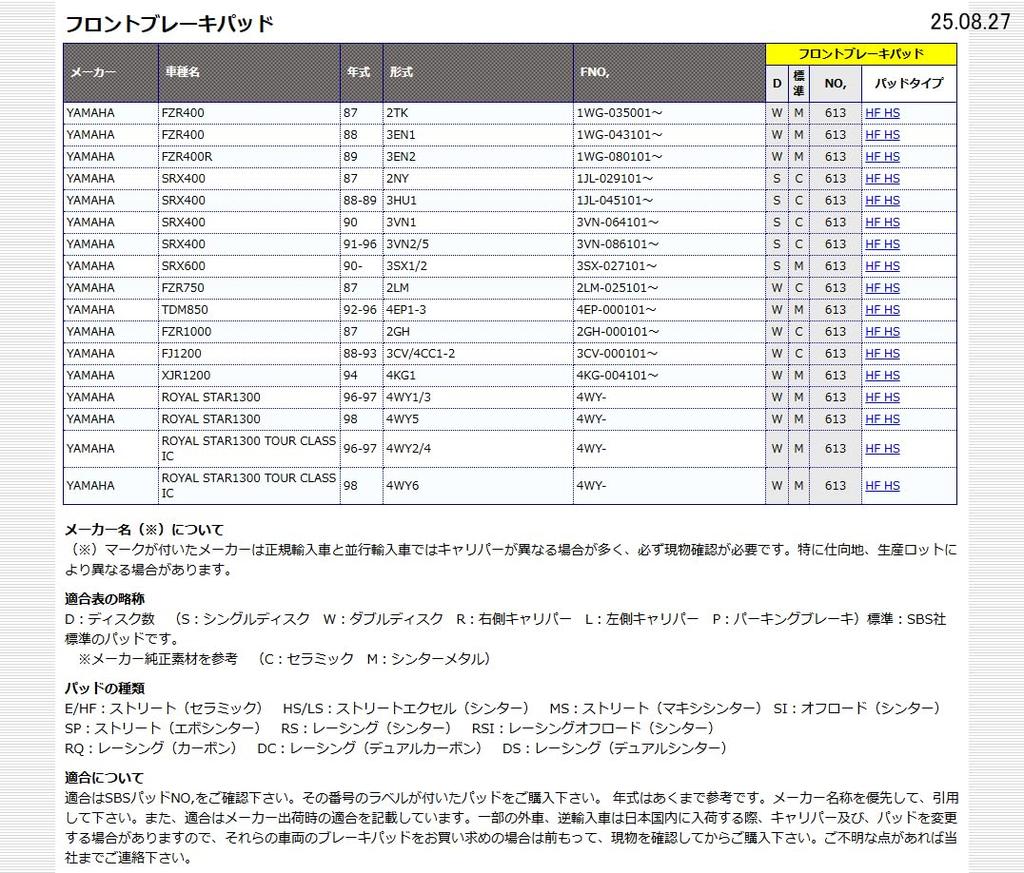Follow HF HS link for SRX400 3VN1
The image size is (1024, 873).
882,222
